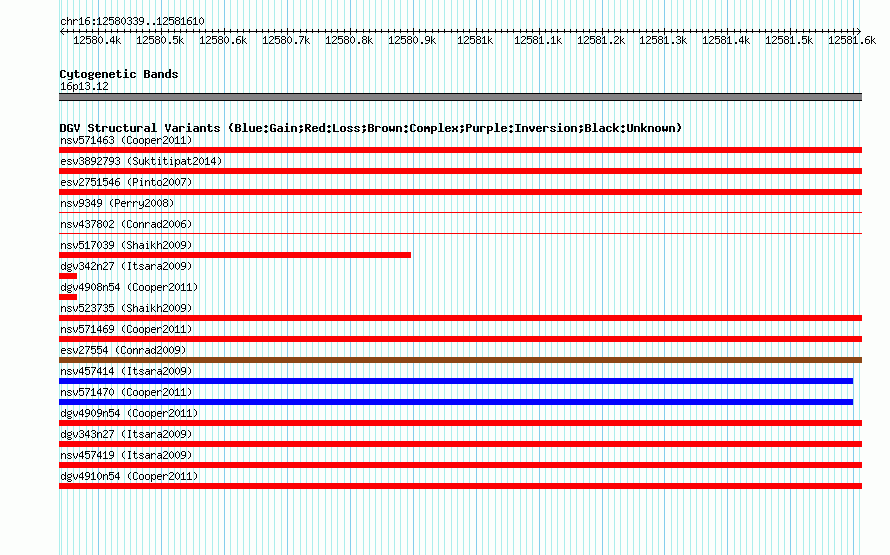The height and width of the screenshot is (555, 890).
Task: Click the chr16:12580339..12581610 region label
Action: coord(132,22)
